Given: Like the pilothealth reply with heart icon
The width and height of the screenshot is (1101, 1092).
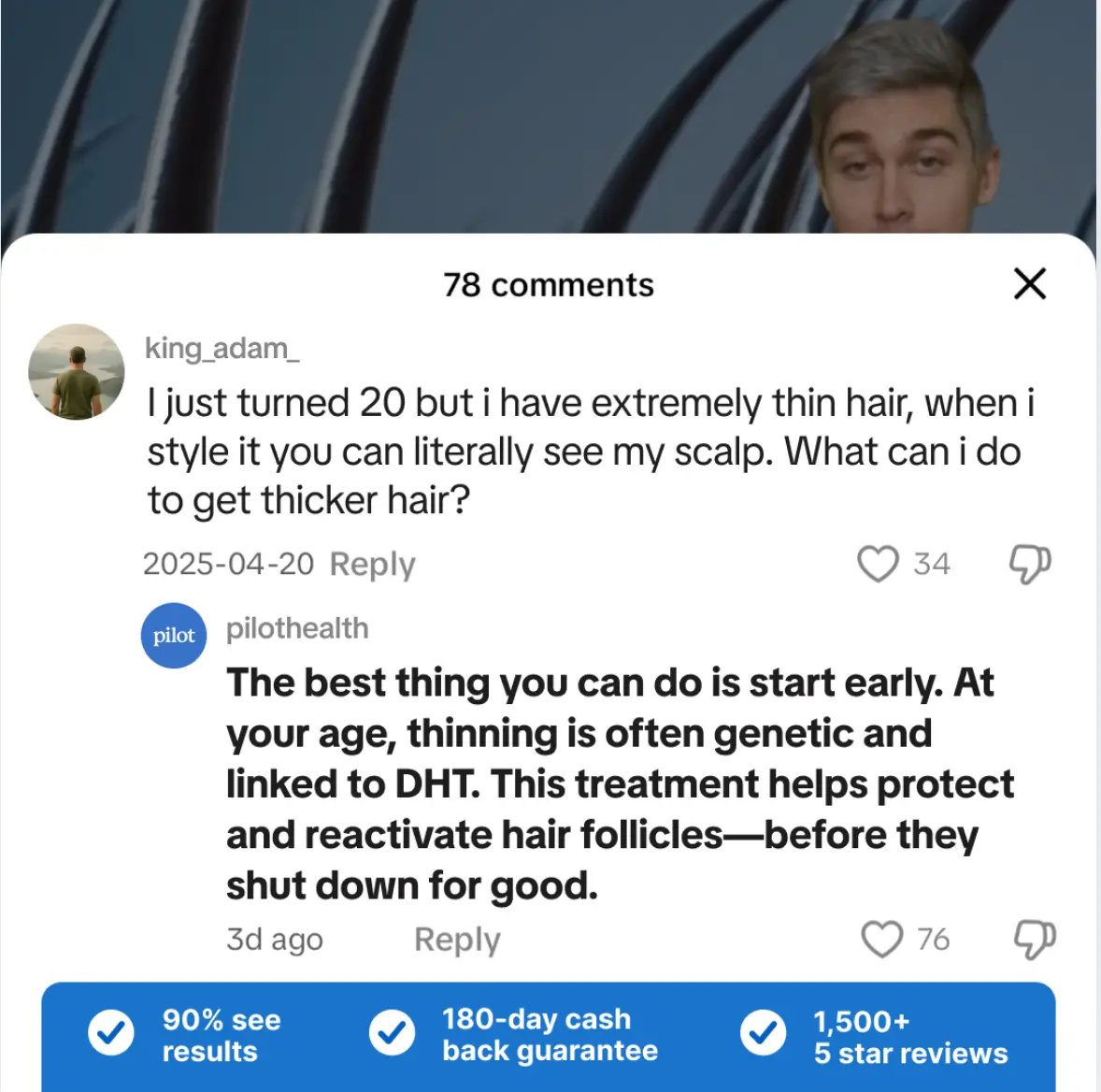Looking at the screenshot, I should tap(882, 939).
